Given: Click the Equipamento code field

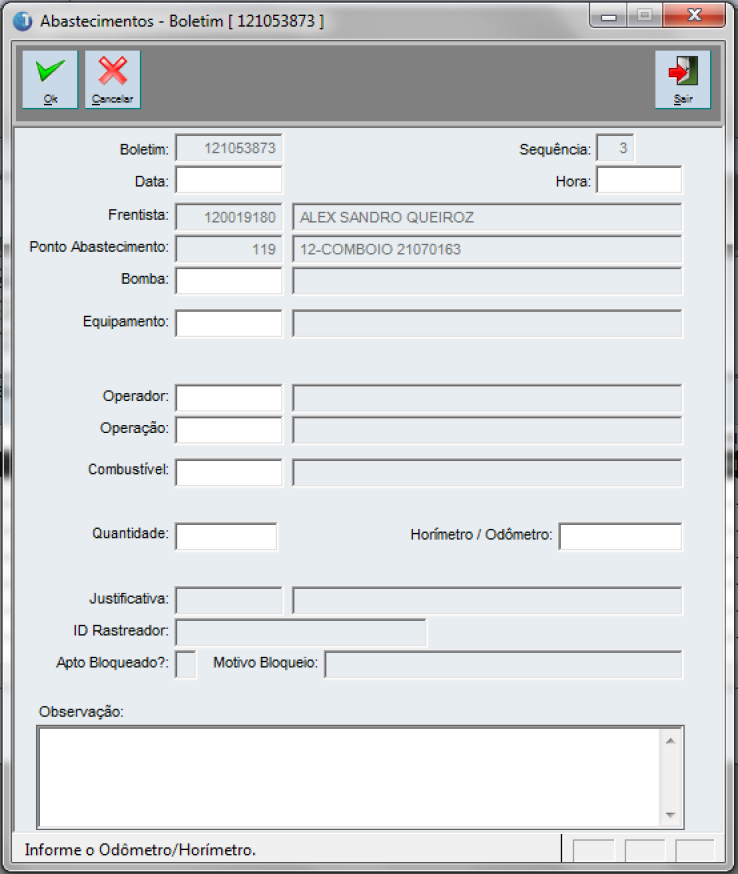Looking at the screenshot, I should 229,324.
